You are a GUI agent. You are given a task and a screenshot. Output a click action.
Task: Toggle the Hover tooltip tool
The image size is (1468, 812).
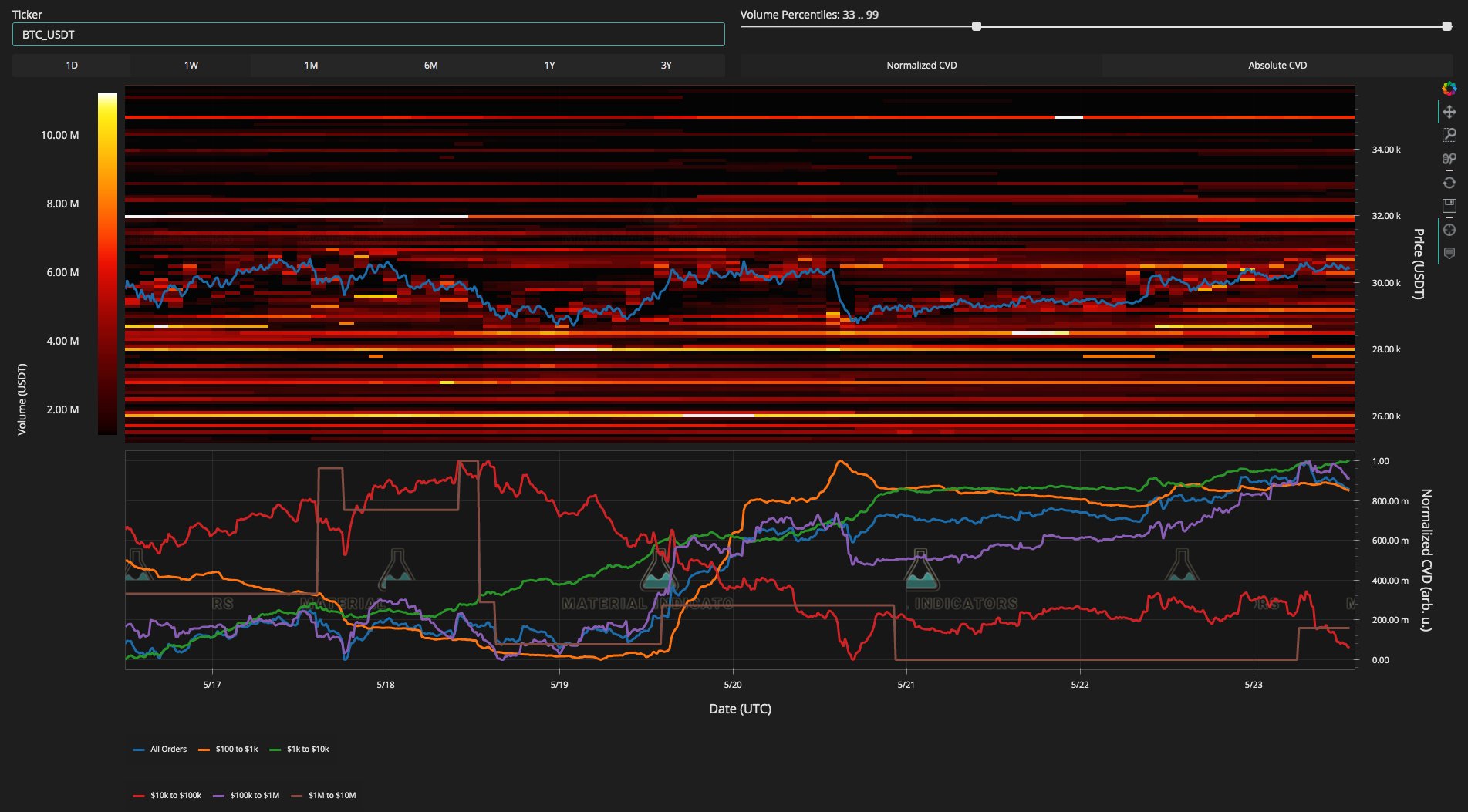pyautogui.click(x=1449, y=253)
